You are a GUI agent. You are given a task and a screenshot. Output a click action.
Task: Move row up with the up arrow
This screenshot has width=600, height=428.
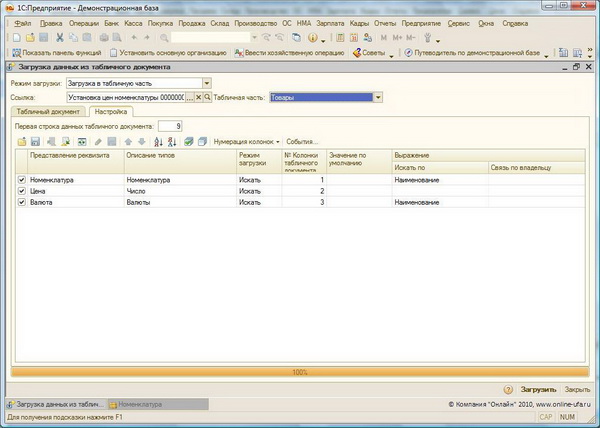128,142
